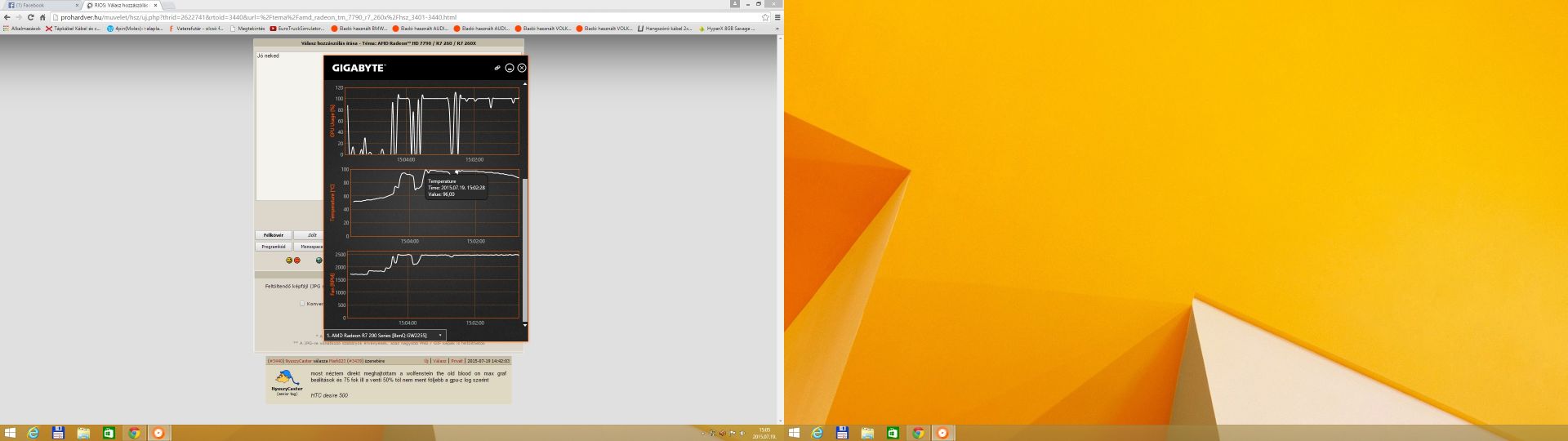Open File Explorer from left taskbar
1568x441 pixels.
[x=83, y=433]
